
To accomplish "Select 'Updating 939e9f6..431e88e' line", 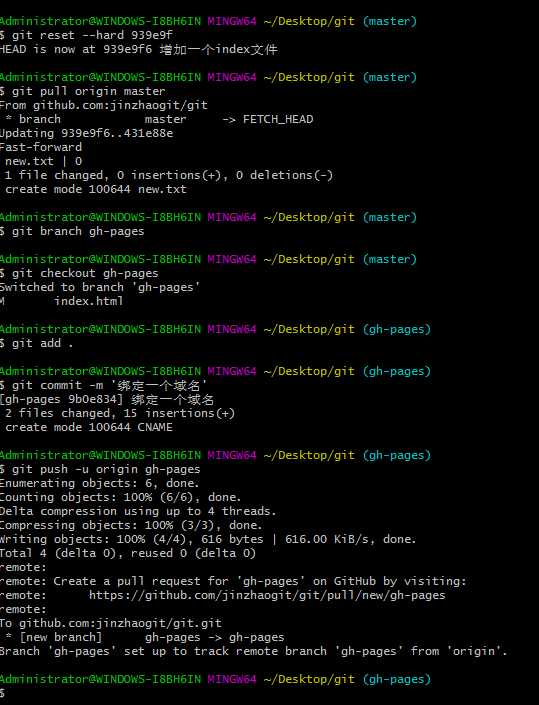I will [x=86, y=133].
